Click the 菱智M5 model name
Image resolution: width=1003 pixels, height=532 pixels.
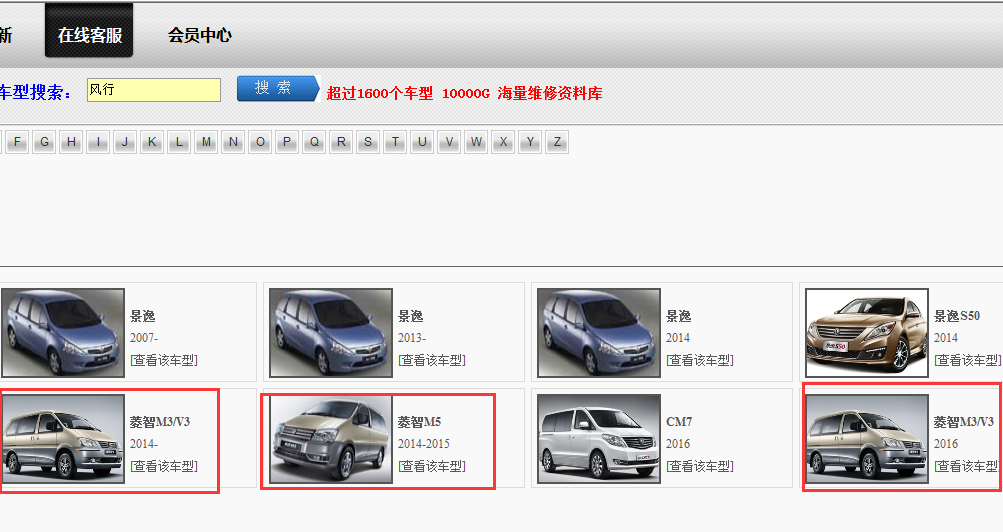pyautogui.click(x=420, y=422)
